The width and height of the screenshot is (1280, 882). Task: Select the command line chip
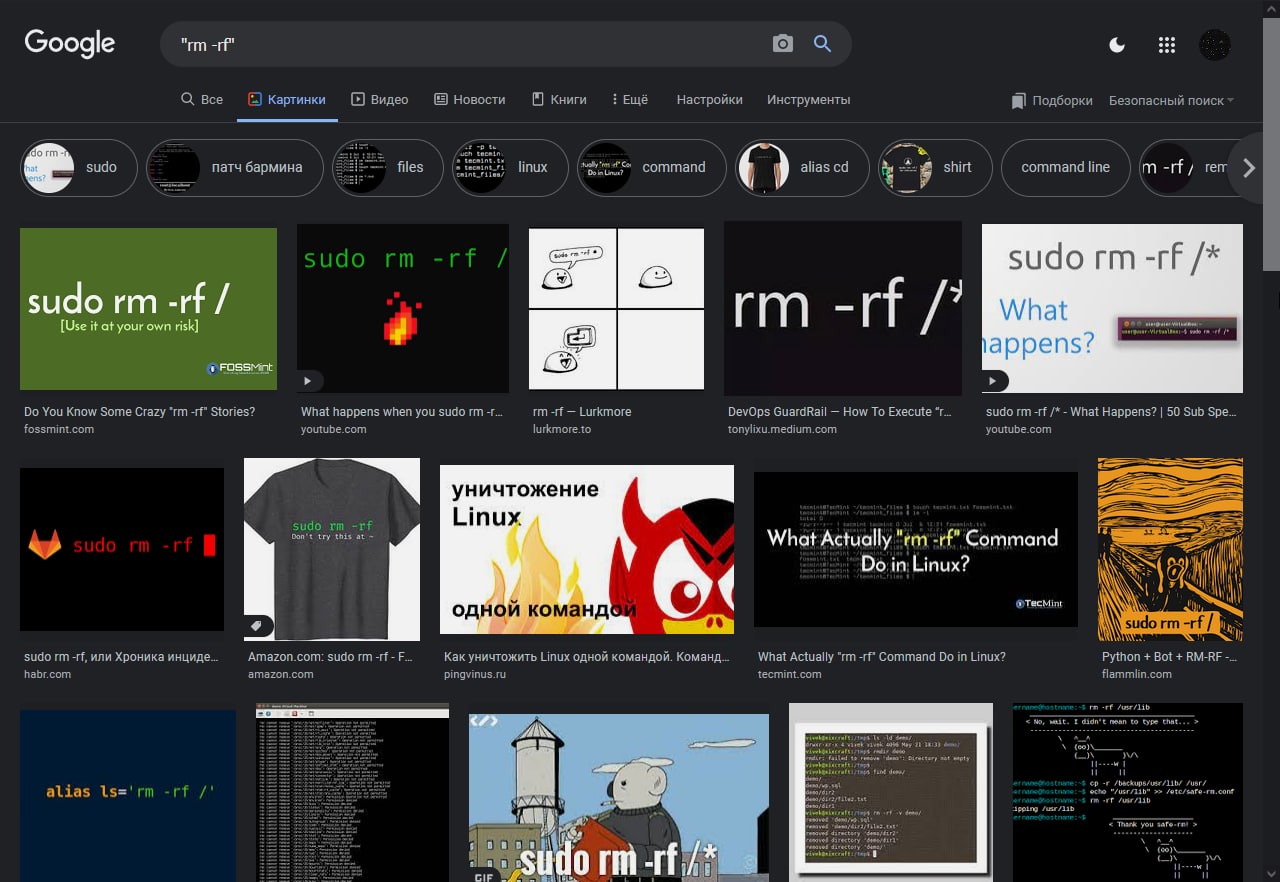click(1065, 167)
